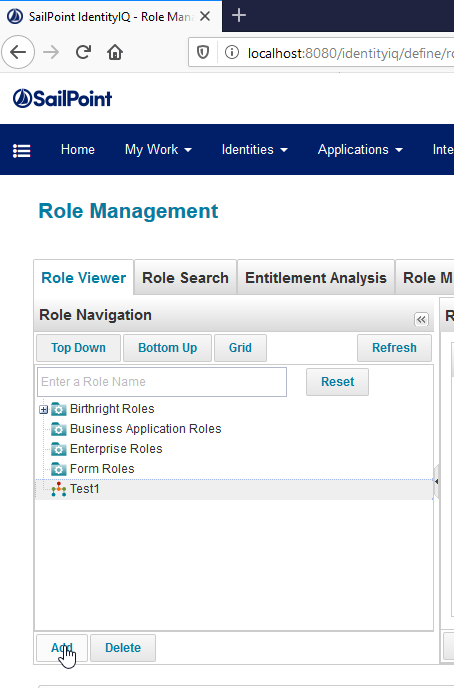
Task: Click the browser address bar URL
Action: point(350,53)
